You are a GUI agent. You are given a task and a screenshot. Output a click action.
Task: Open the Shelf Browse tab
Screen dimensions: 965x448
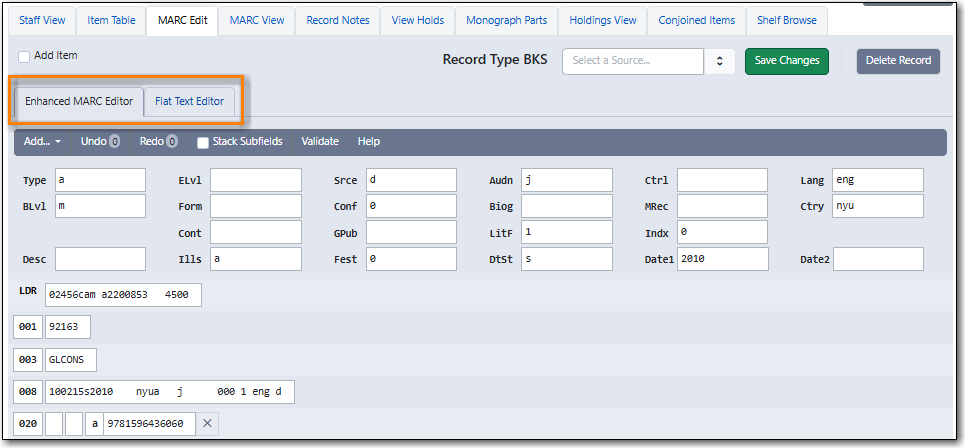point(786,20)
